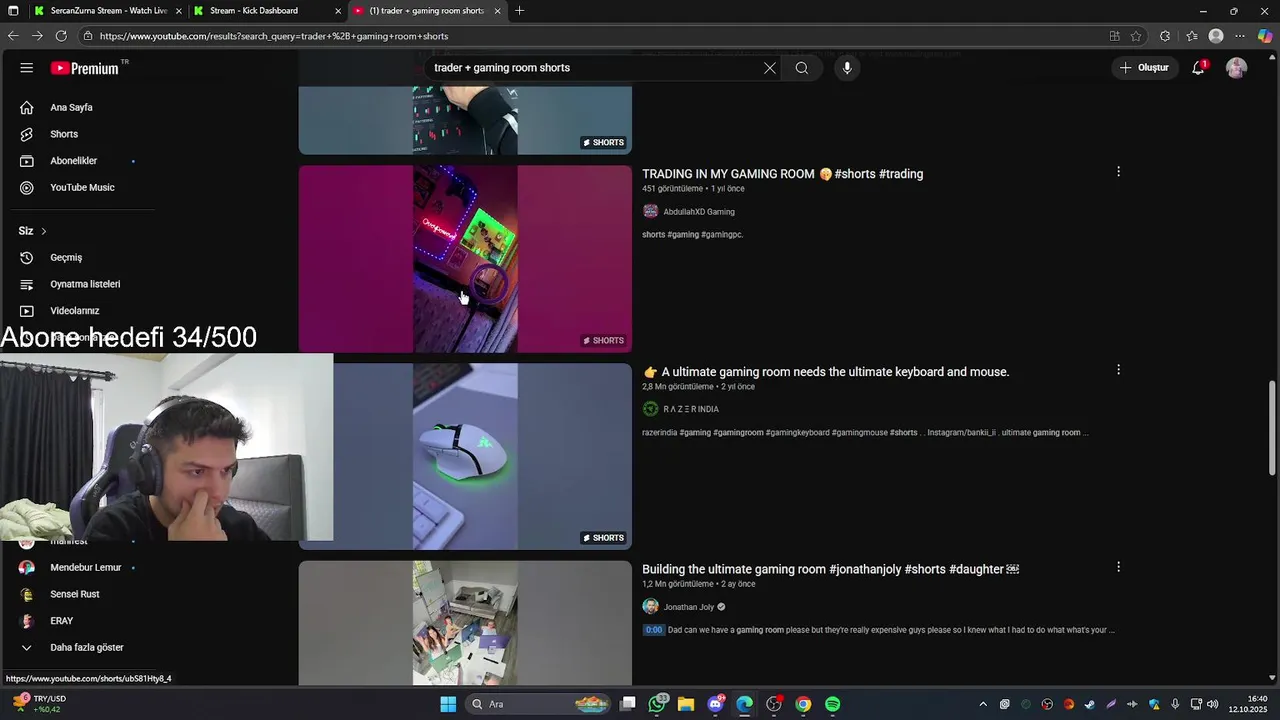Image resolution: width=1280 pixels, height=720 pixels.
Task: Open the RAZER INDIA channel link
Action: [x=691, y=409]
